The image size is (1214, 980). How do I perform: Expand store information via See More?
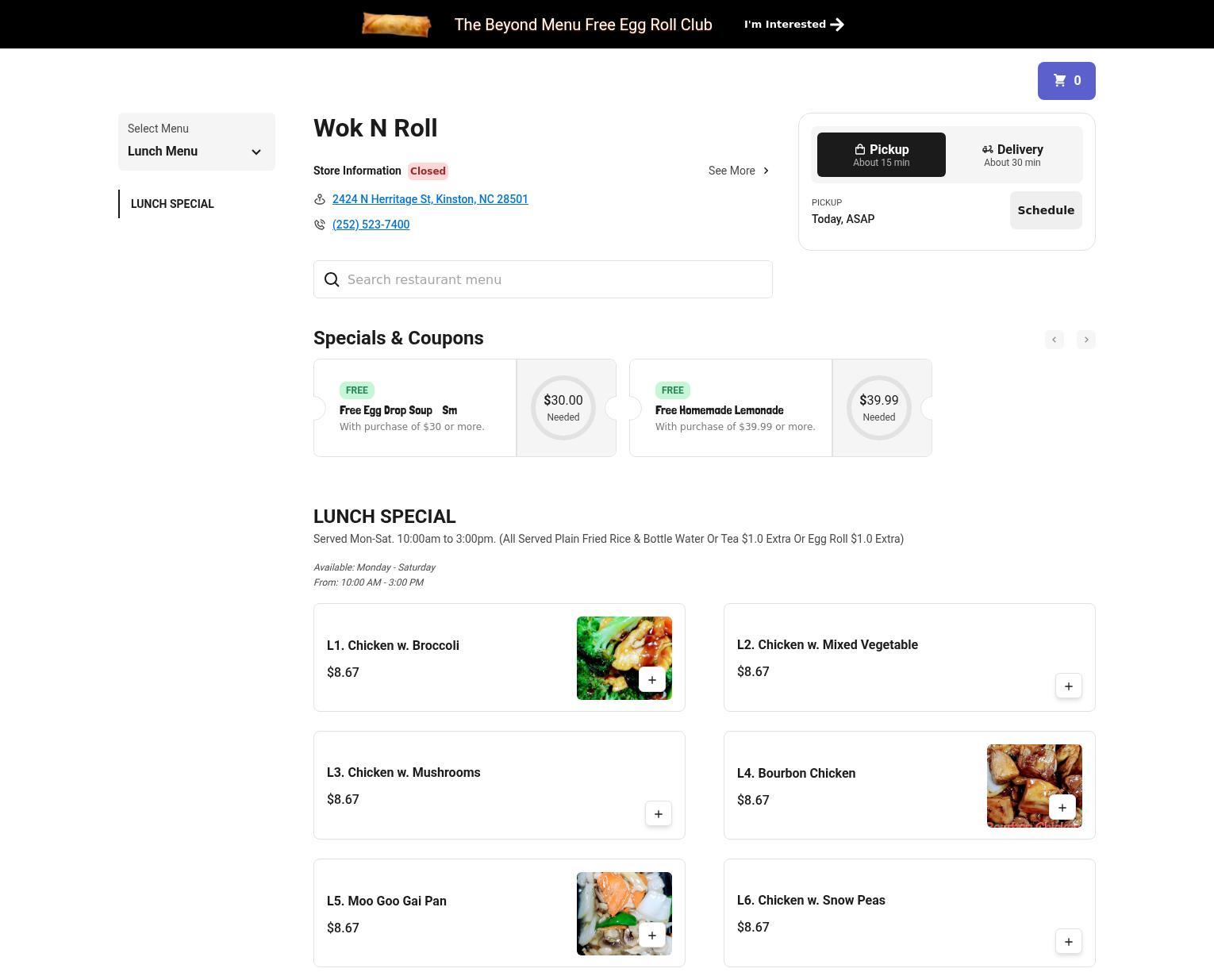pos(739,171)
